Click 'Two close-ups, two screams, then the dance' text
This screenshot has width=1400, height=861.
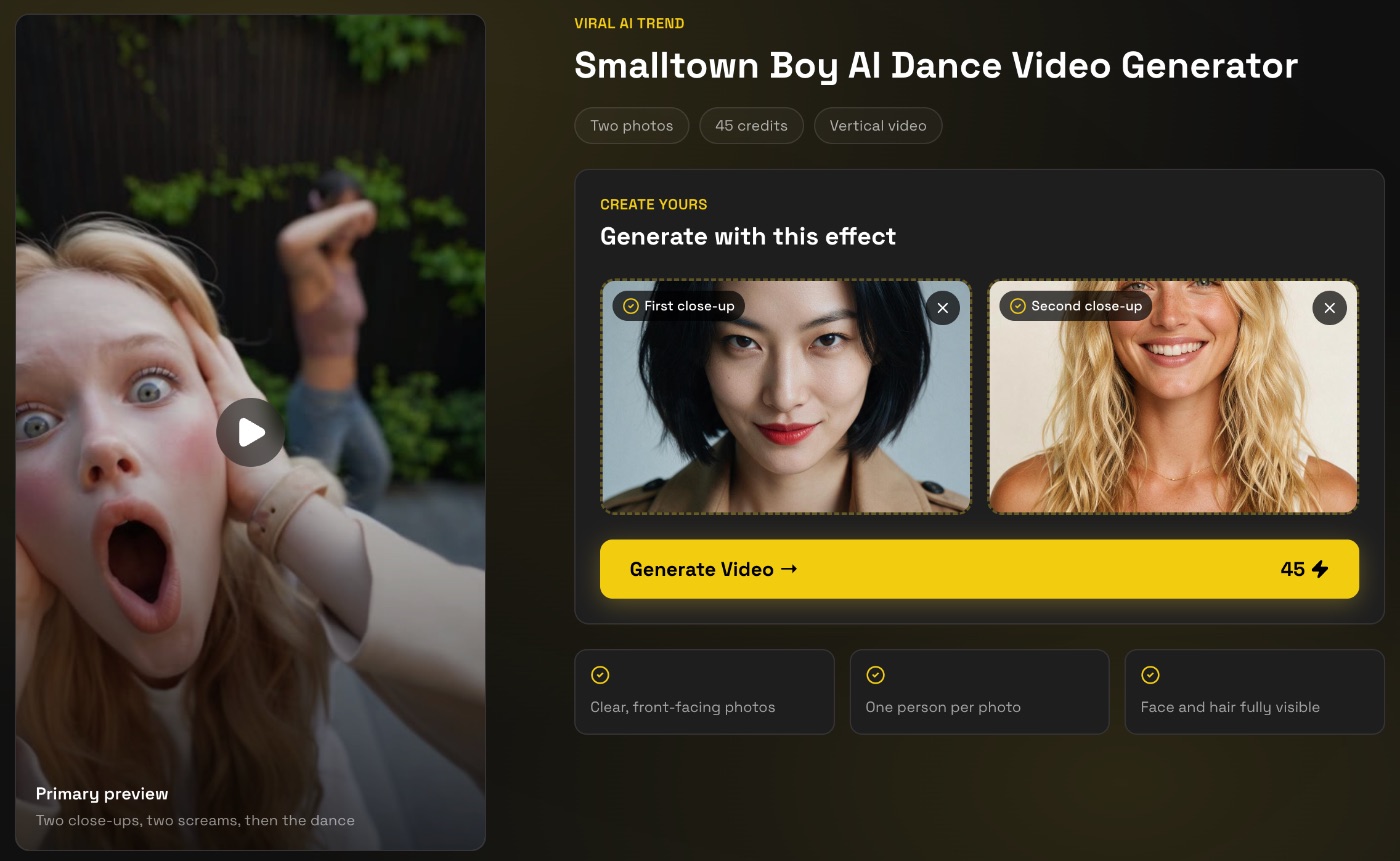click(195, 820)
